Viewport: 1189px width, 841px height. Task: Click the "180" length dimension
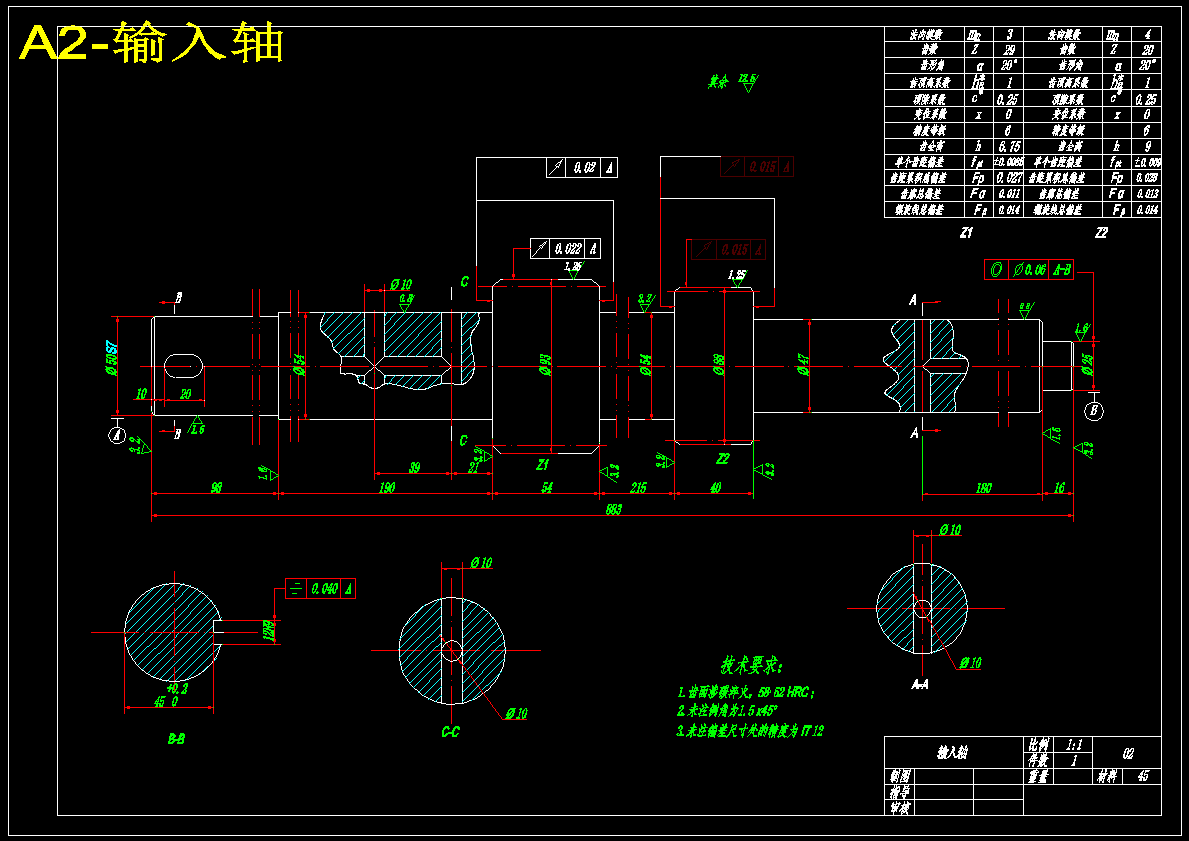pos(983,488)
